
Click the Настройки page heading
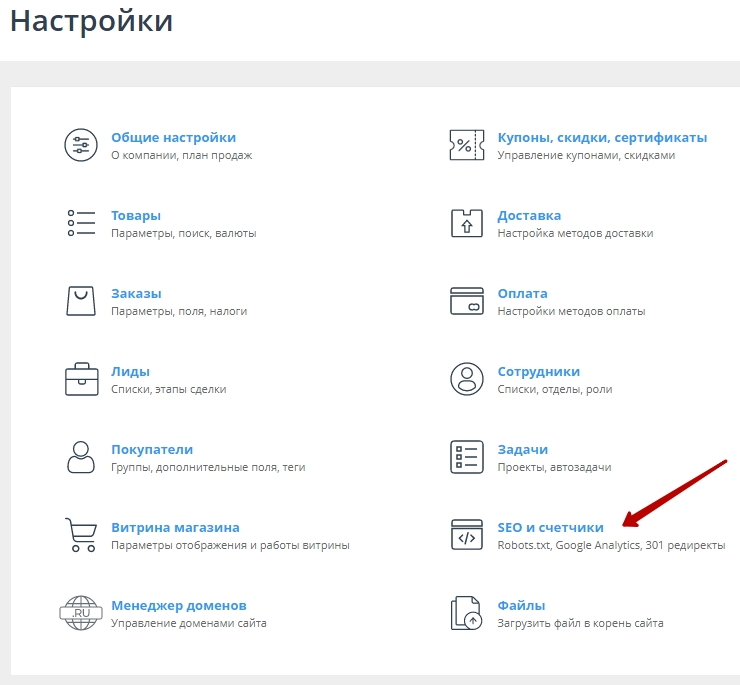coord(92,21)
